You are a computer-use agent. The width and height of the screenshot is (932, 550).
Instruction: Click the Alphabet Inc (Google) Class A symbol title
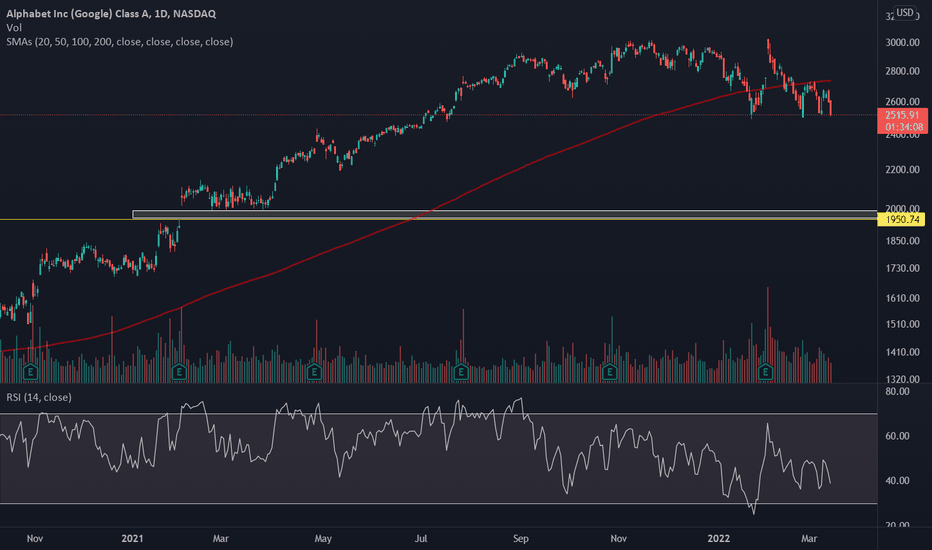click(x=111, y=13)
